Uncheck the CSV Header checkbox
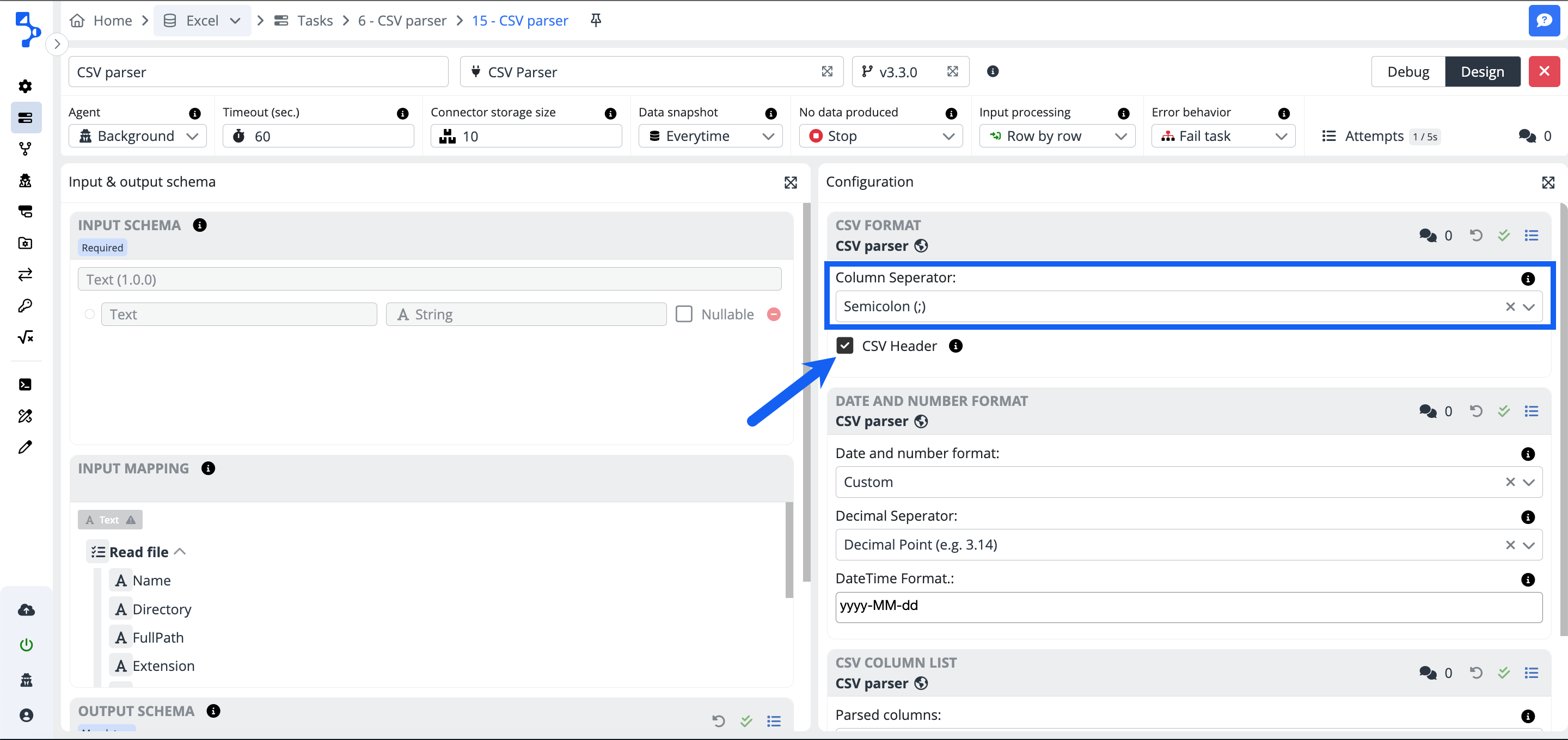 [x=844, y=346]
